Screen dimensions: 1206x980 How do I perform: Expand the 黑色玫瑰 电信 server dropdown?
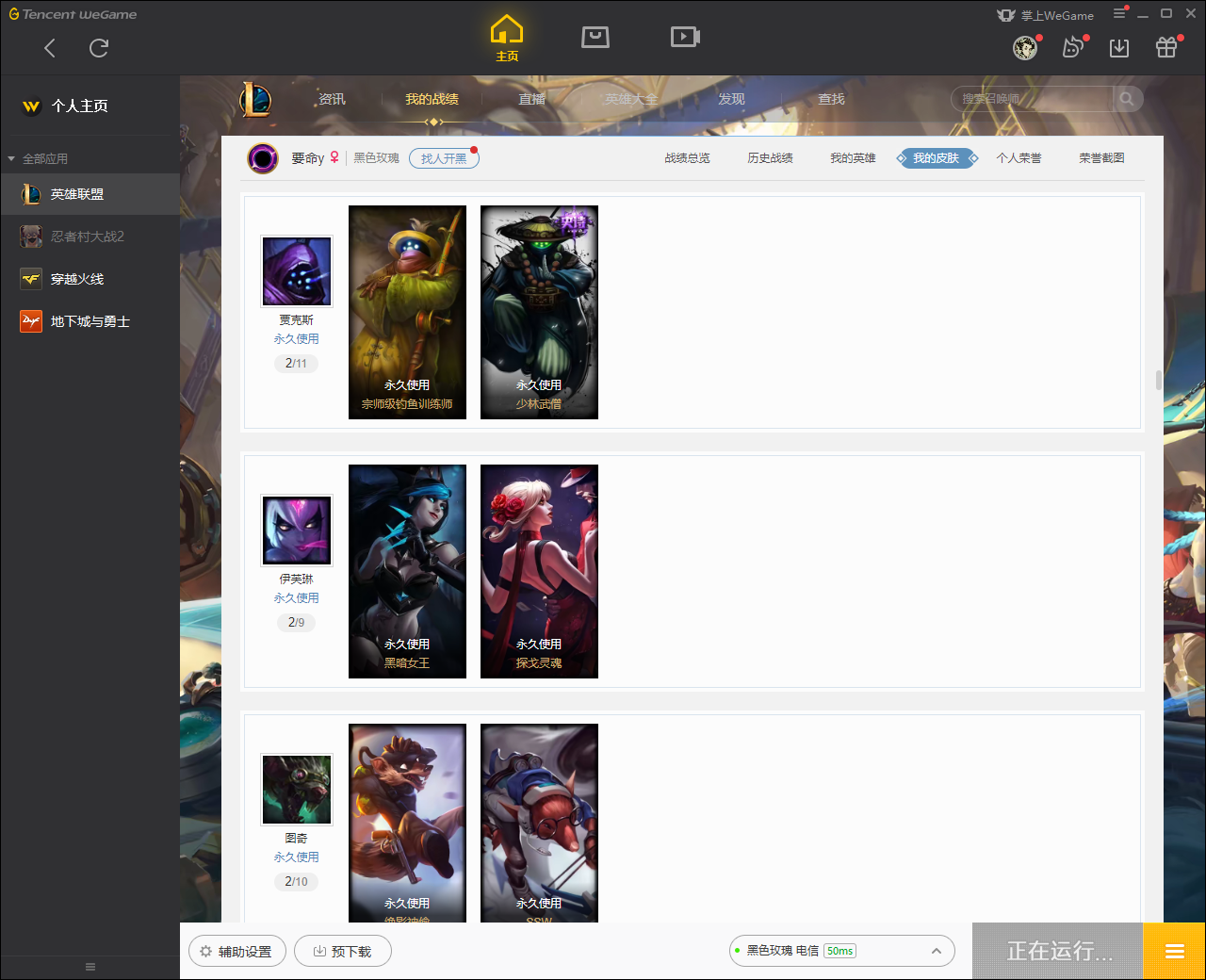point(842,951)
